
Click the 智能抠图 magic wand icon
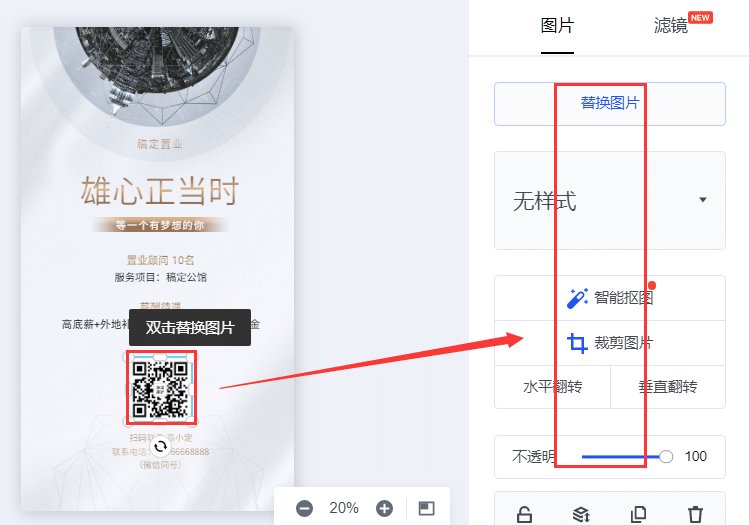pyautogui.click(x=577, y=298)
